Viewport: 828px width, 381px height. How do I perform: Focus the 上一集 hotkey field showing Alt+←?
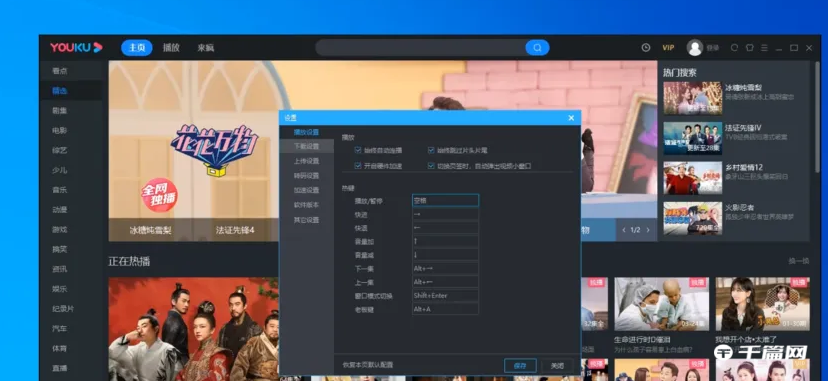click(445, 282)
